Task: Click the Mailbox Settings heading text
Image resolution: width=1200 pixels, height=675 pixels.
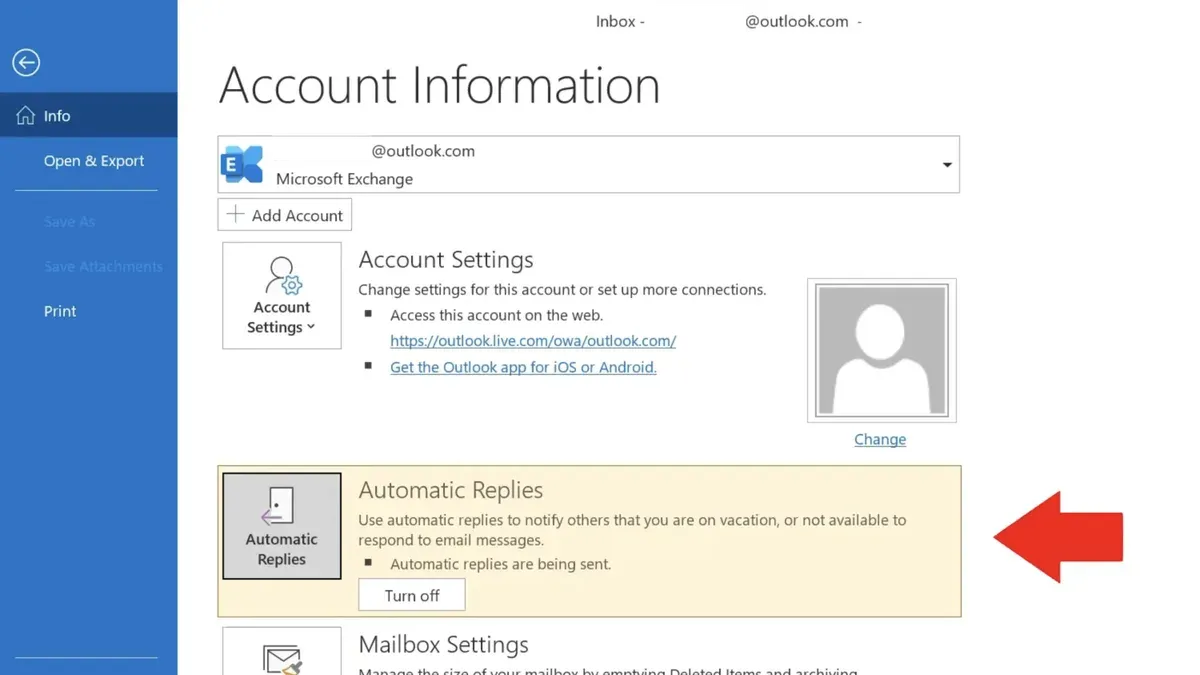Action: point(444,644)
